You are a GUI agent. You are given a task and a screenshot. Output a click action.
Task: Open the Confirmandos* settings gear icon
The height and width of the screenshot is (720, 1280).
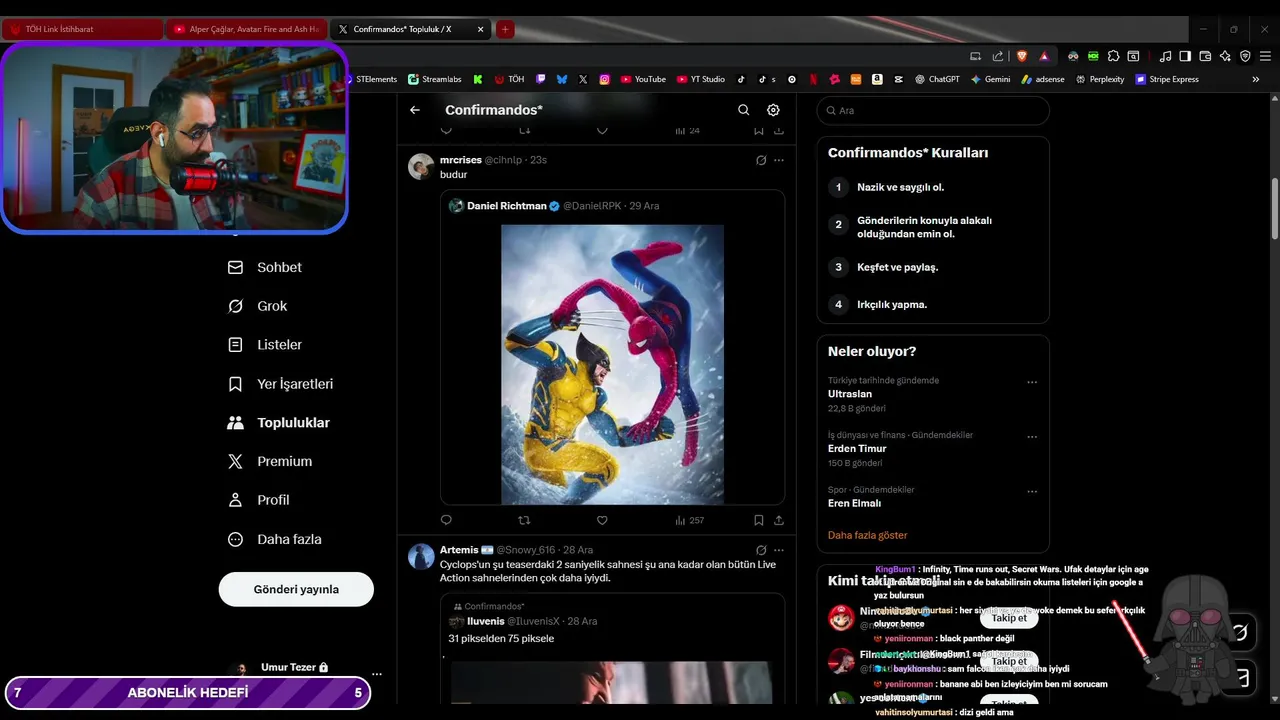pos(773,110)
